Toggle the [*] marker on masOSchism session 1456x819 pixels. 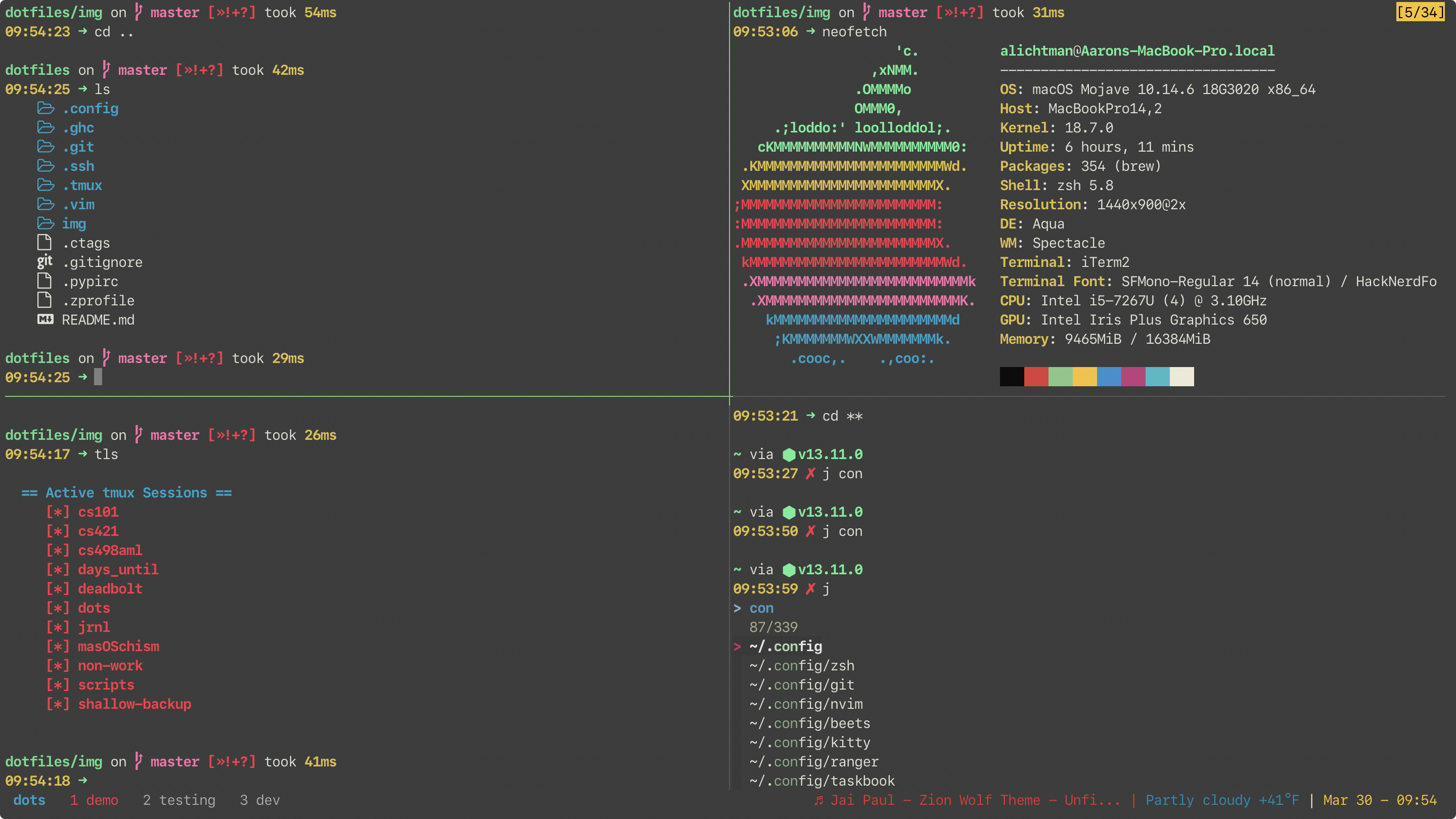(x=57, y=646)
